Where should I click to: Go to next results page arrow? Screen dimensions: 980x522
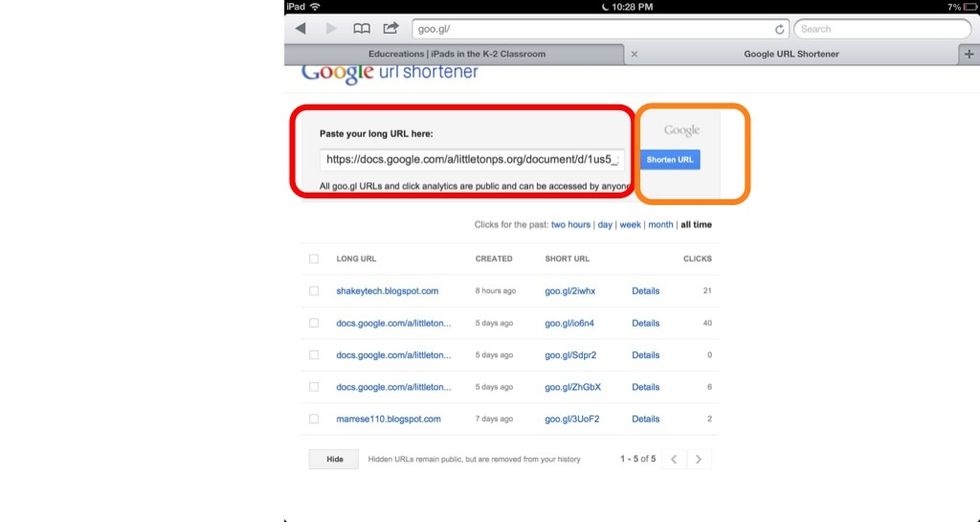(698, 459)
